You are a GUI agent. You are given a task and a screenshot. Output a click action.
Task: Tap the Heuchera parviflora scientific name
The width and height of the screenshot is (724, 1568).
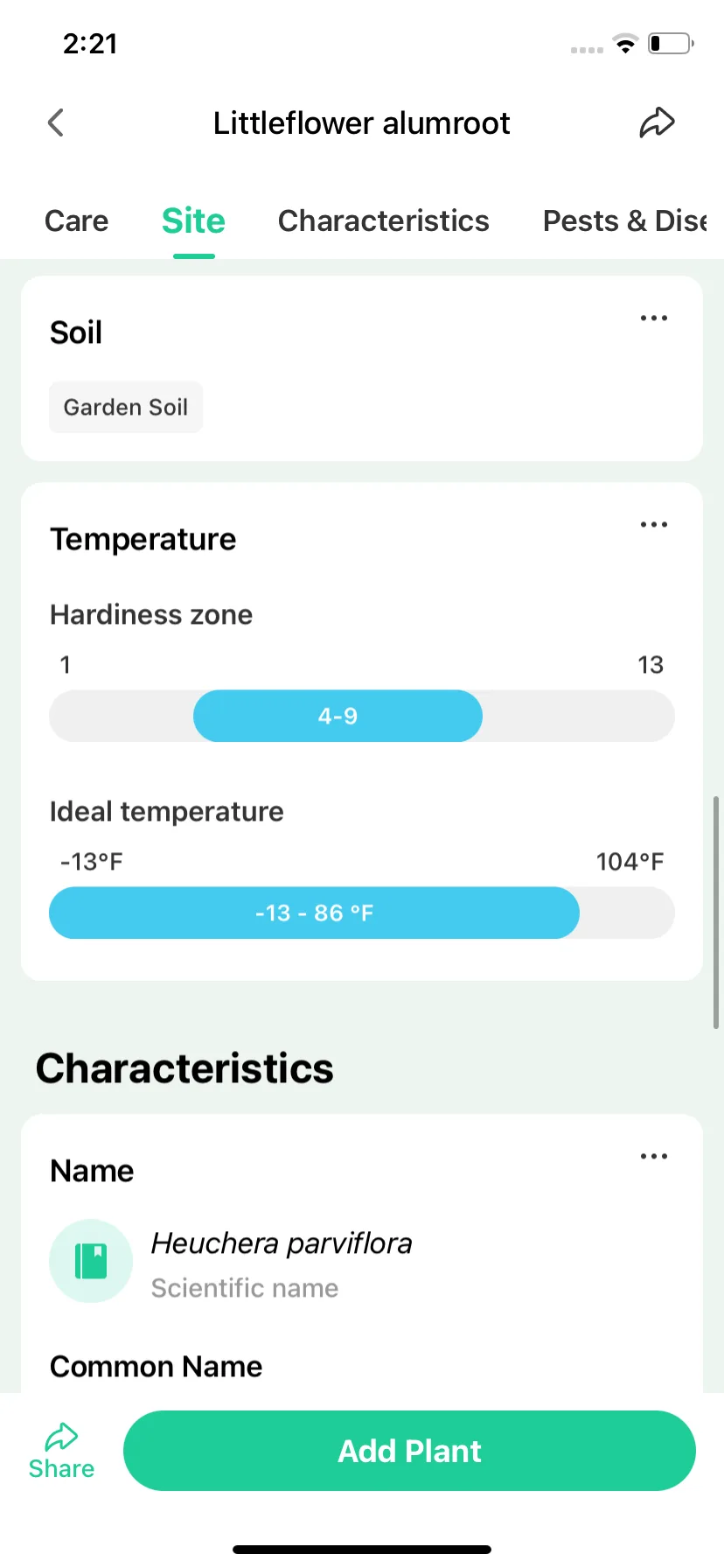pyautogui.click(x=282, y=1243)
